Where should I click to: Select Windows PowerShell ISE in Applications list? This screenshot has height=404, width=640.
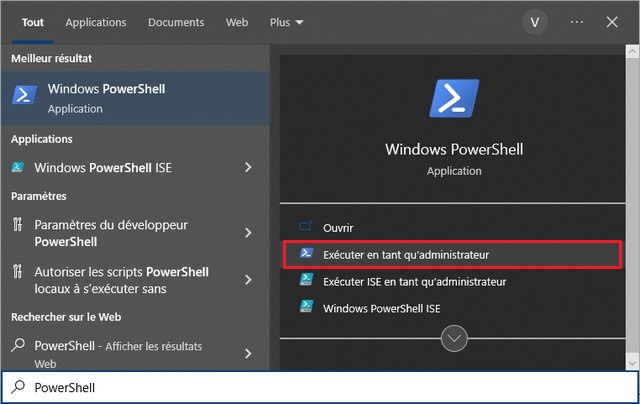(x=103, y=168)
